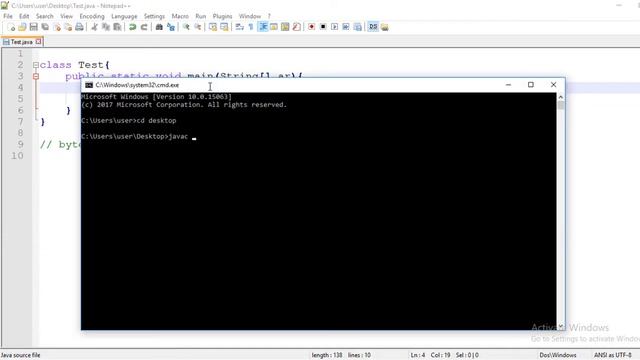Screen dimensions: 640x360
Task: Stop macro recording with the black square icon
Action: [x=323, y=27]
